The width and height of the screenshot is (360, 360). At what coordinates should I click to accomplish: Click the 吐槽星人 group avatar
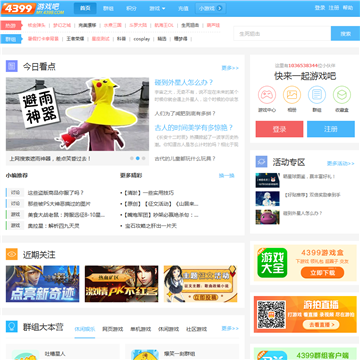coord(25,354)
